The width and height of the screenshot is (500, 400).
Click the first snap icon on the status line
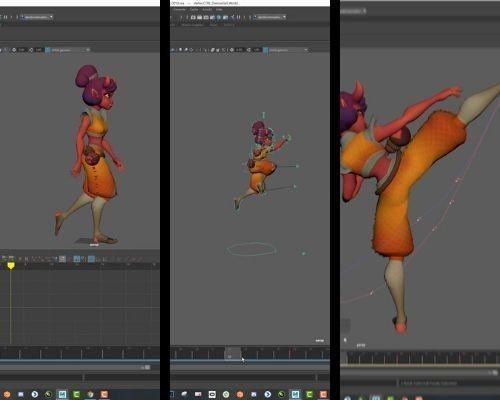click(193, 17)
